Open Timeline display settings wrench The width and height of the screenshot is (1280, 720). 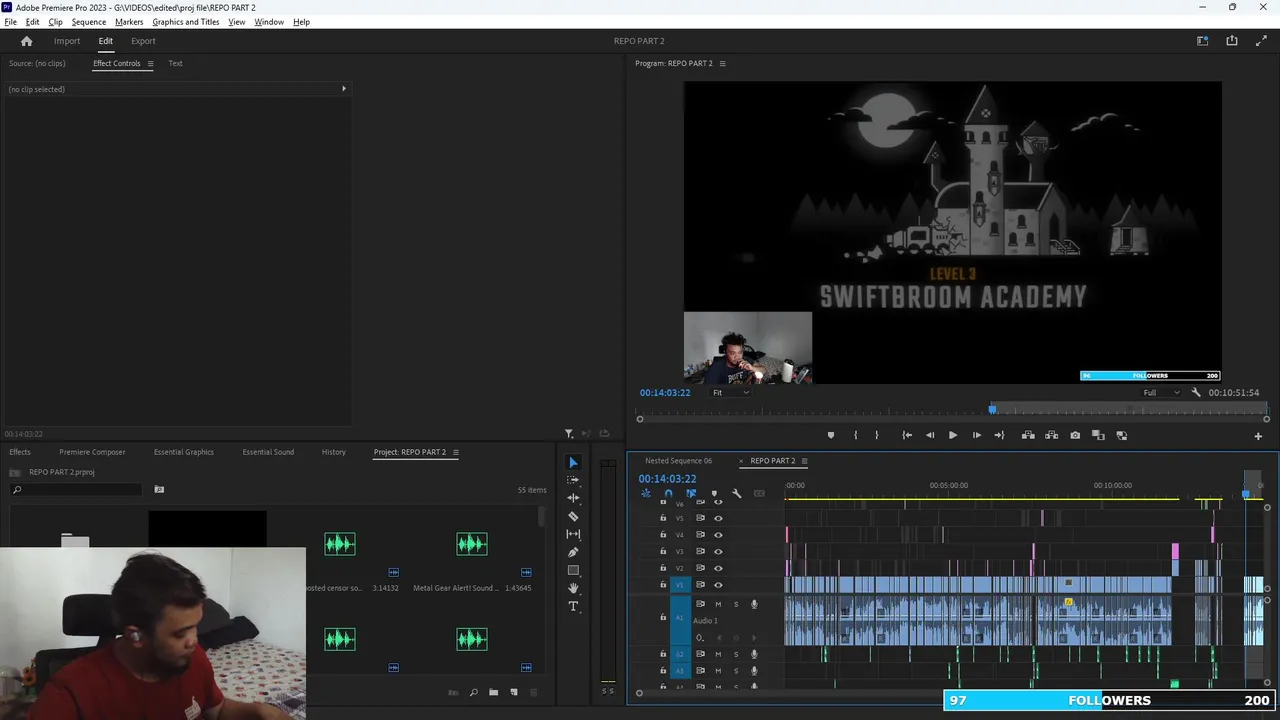point(737,493)
